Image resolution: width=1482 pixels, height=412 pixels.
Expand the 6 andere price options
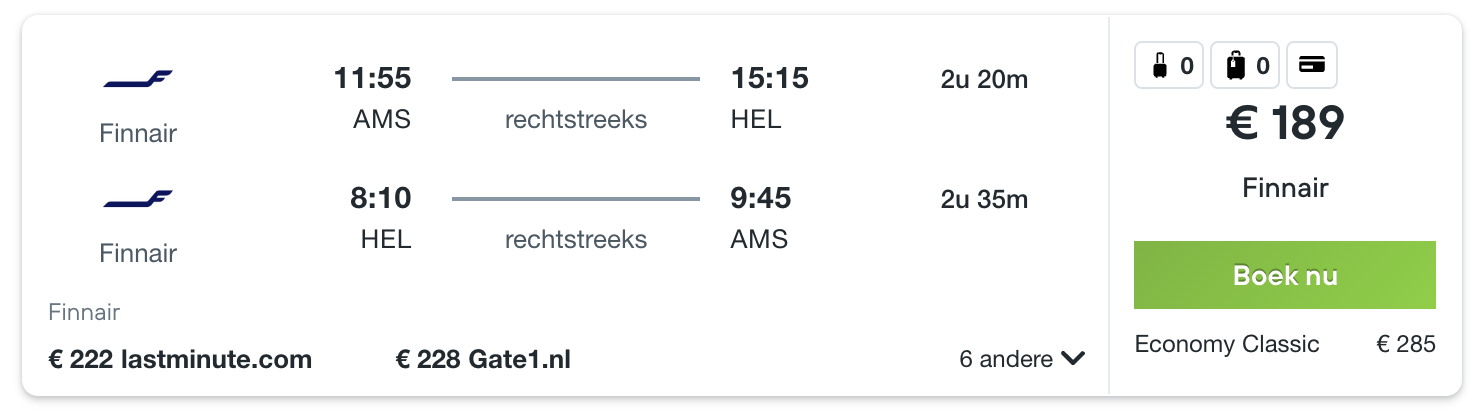tap(1022, 359)
